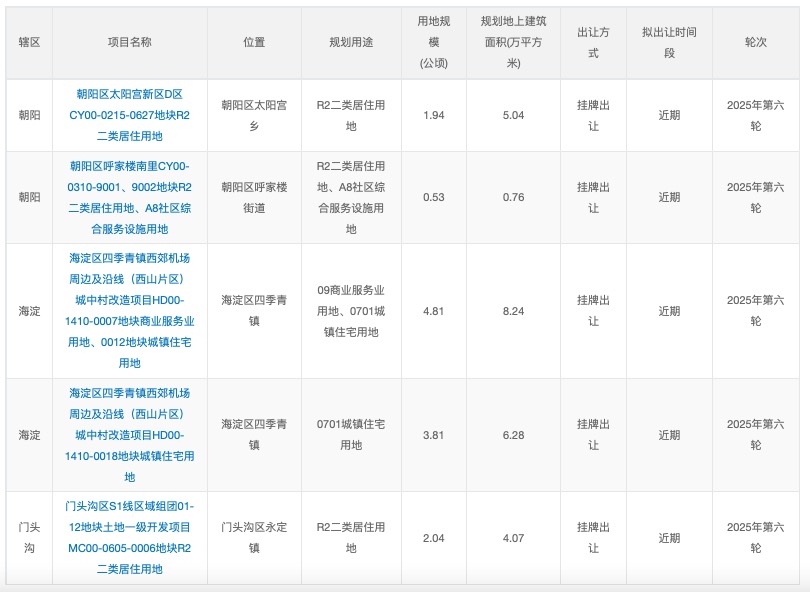Open the 门头沟区S1线区域组团 MC00-0605-0006 project link
810x592 pixels.
(x=130, y=538)
